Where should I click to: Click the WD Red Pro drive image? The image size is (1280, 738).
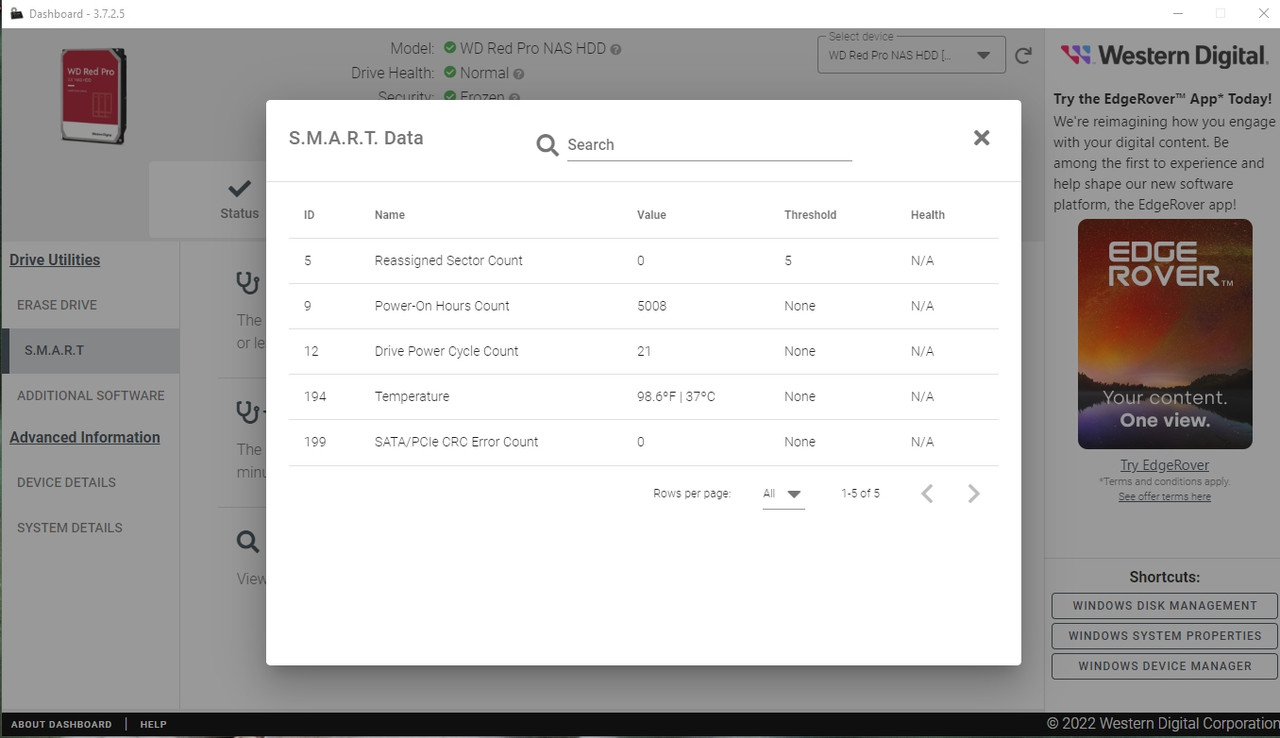tap(93, 96)
